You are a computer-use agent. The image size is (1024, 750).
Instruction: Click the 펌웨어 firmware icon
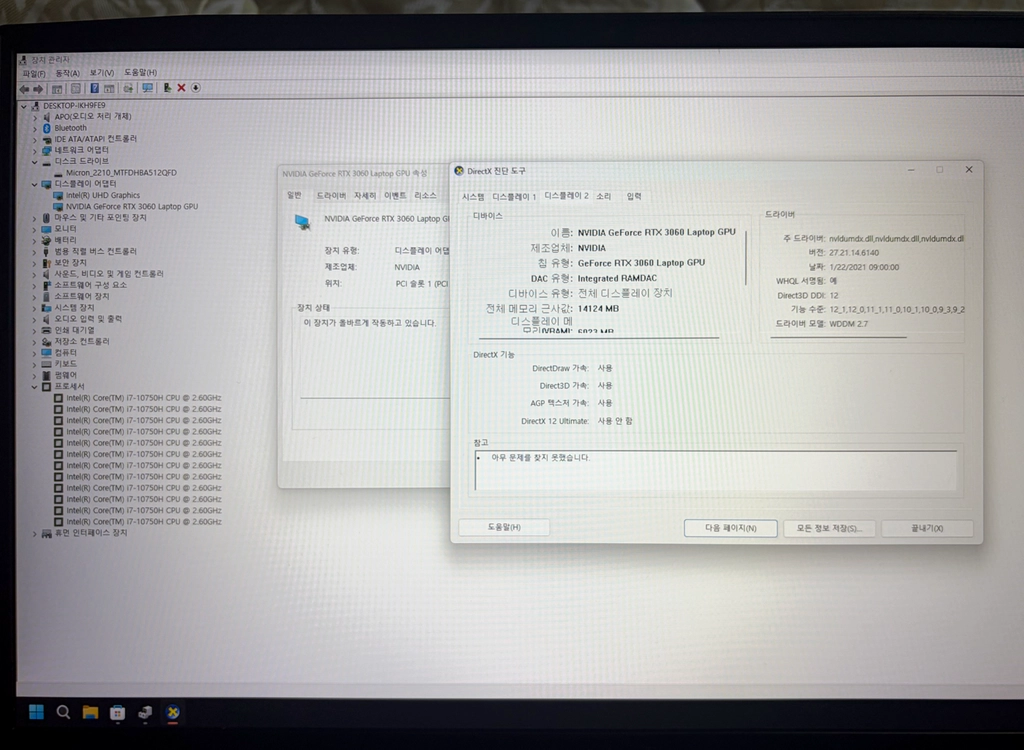point(46,376)
